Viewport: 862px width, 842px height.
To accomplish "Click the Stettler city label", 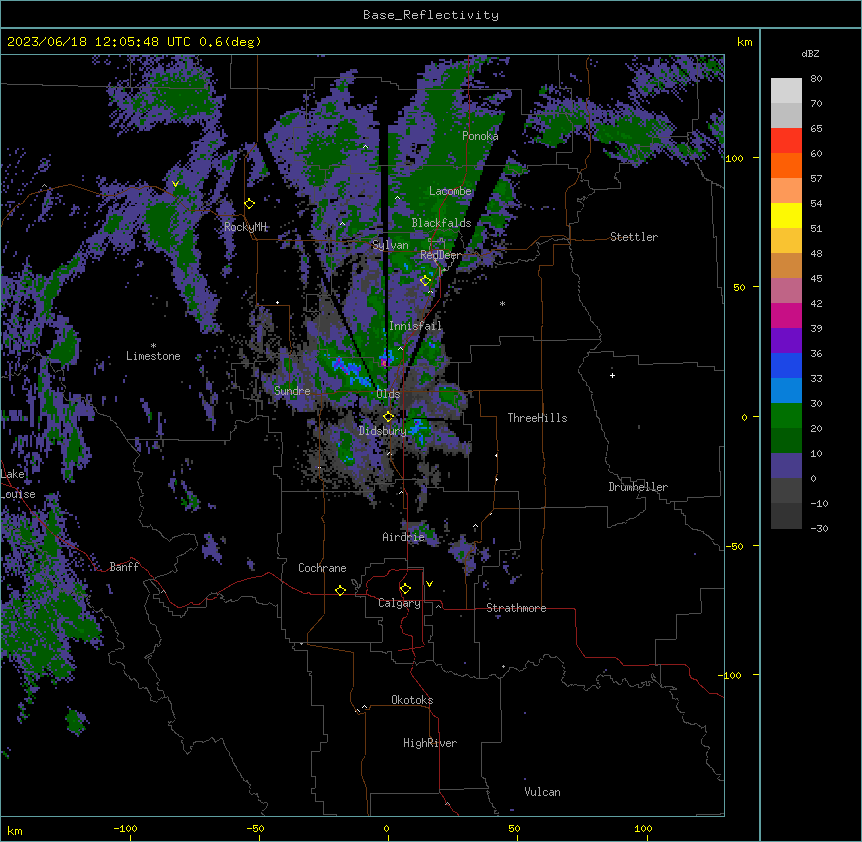I will coord(634,237).
